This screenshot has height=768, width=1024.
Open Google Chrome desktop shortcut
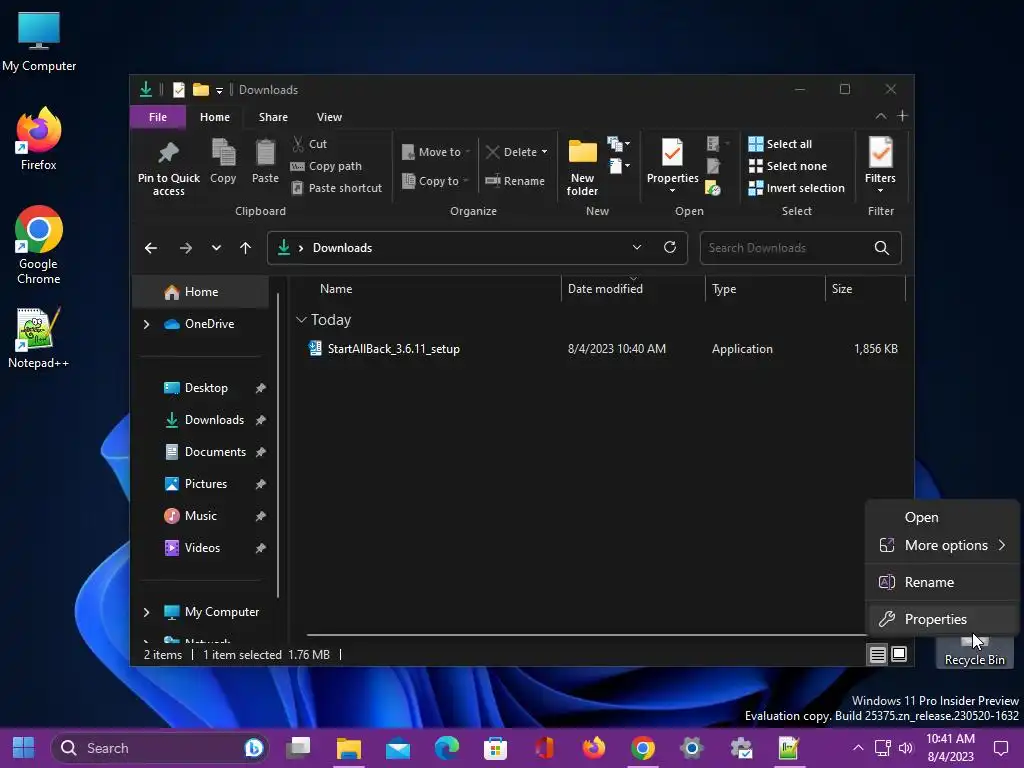click(39, 245)
